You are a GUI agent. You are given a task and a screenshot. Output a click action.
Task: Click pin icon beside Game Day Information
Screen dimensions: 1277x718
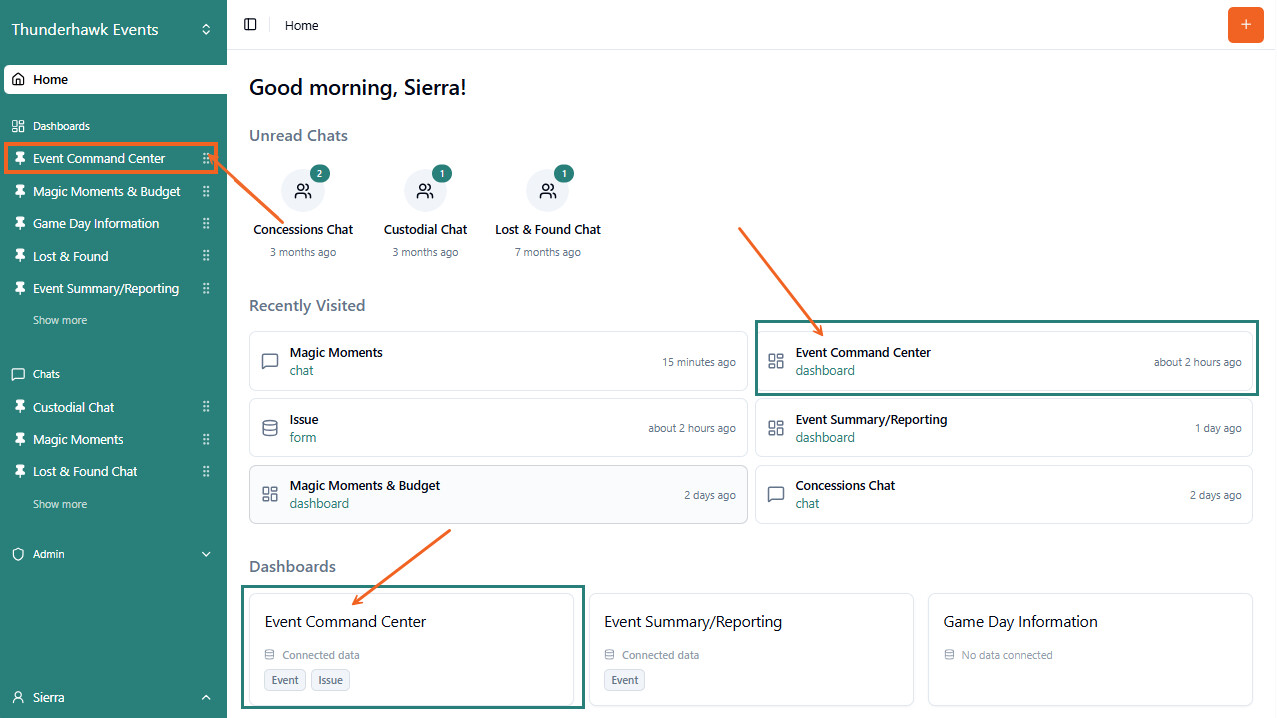(x=19, y=223)
